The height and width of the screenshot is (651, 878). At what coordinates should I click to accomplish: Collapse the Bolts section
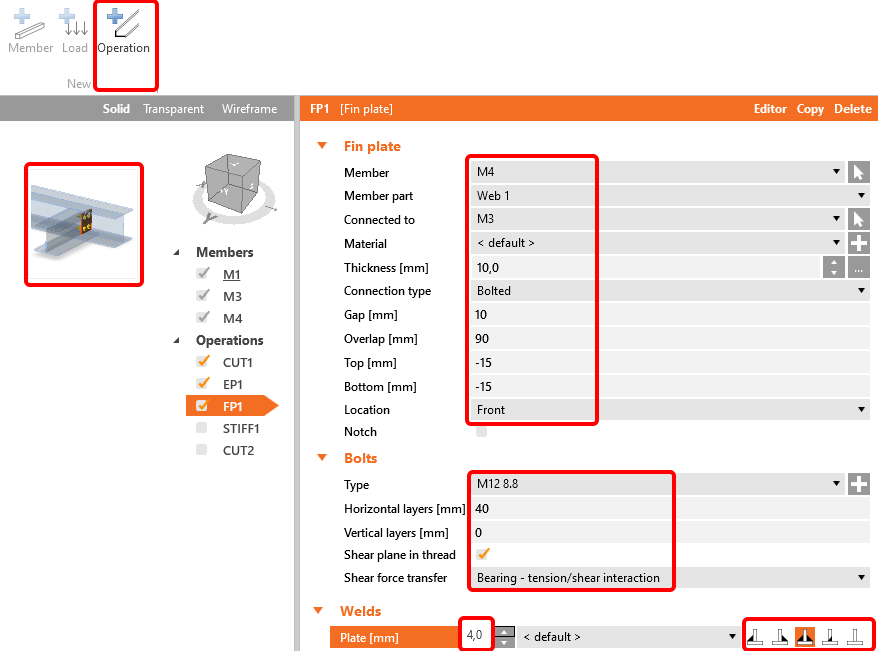pos(322,458)
